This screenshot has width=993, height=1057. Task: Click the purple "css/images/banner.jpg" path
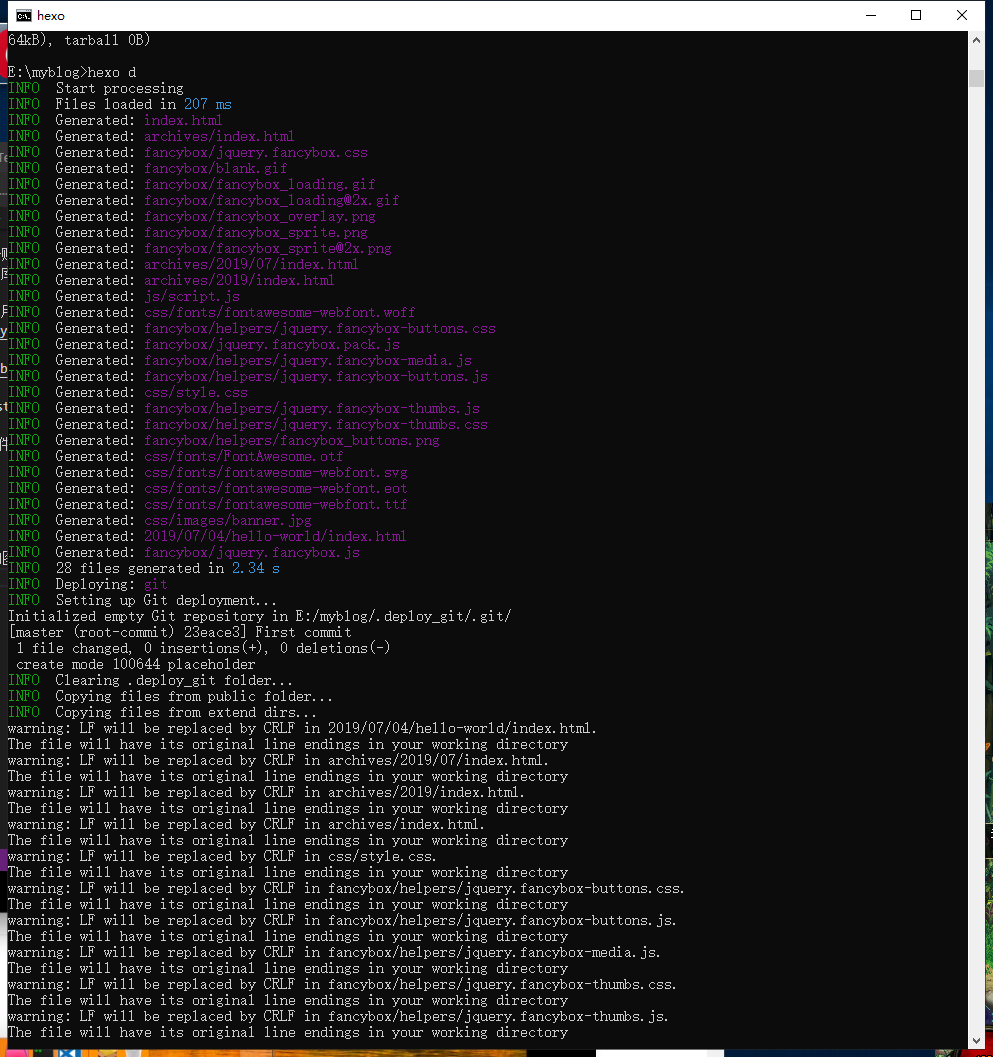tap(227, 520)
